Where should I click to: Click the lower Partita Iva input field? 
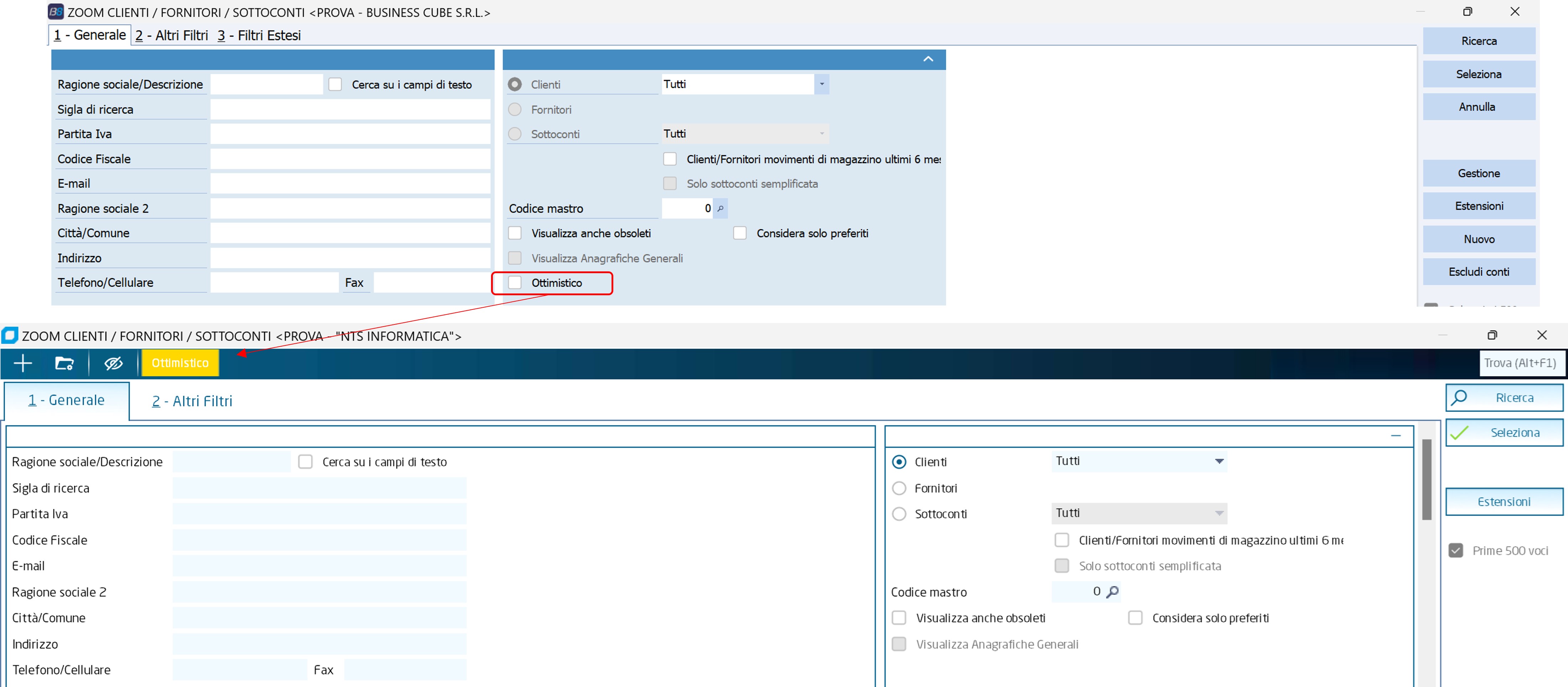pos(319,514)
